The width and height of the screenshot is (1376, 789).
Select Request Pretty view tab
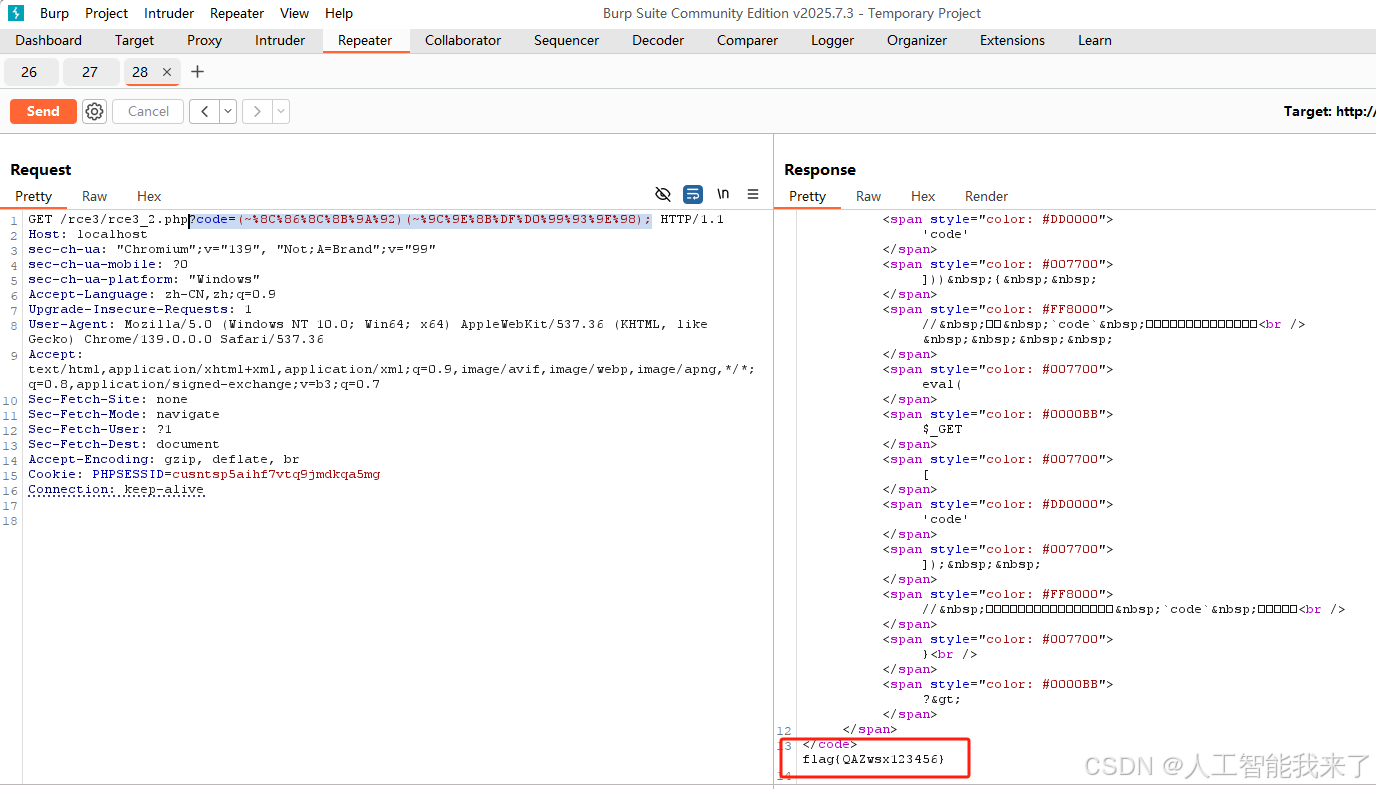[33, 196]
